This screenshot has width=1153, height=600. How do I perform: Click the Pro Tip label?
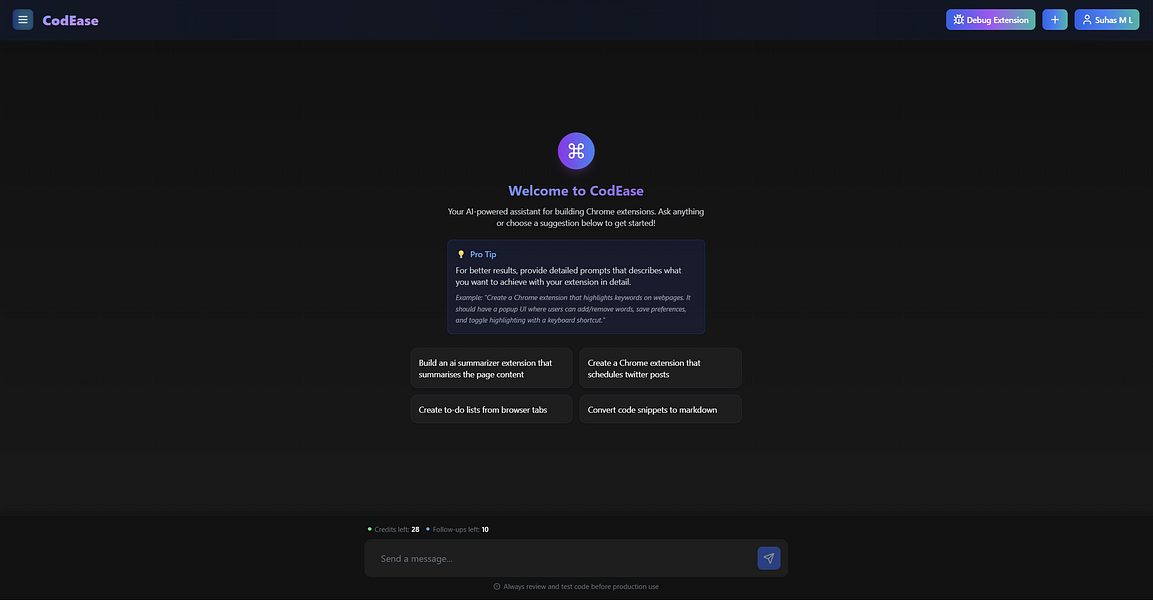point(483,254)
